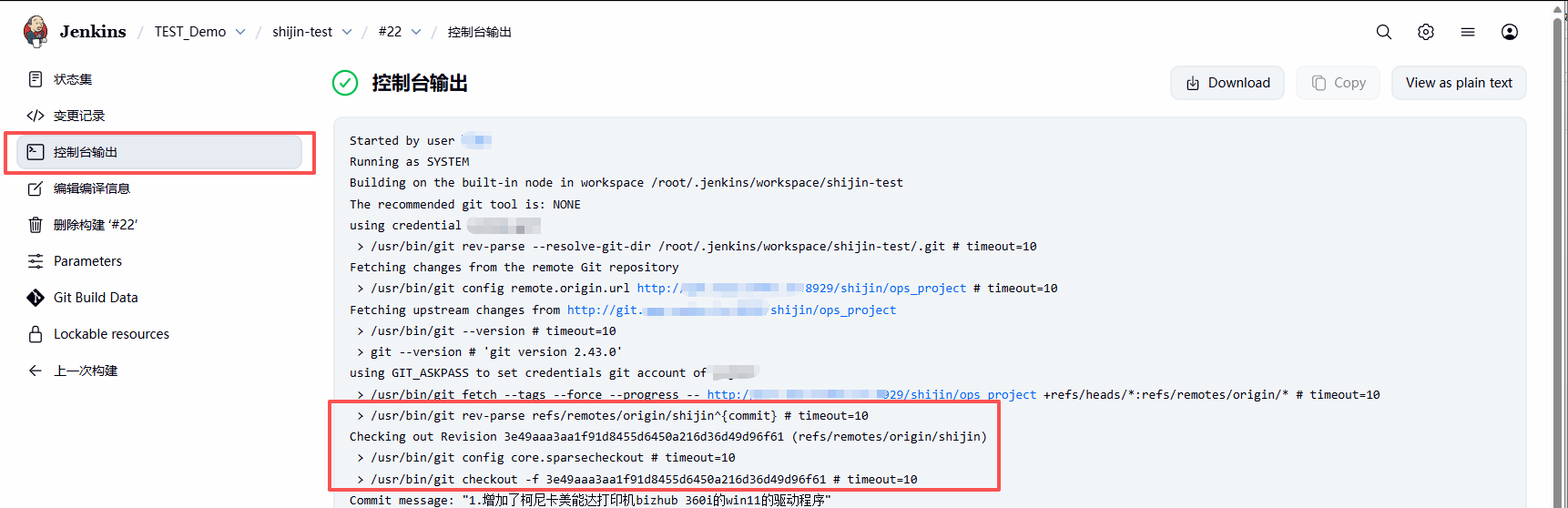Click the Jenkins title text
This screenshot has width=1568, height=508.
pyautogui.click(x=93, y=32)
